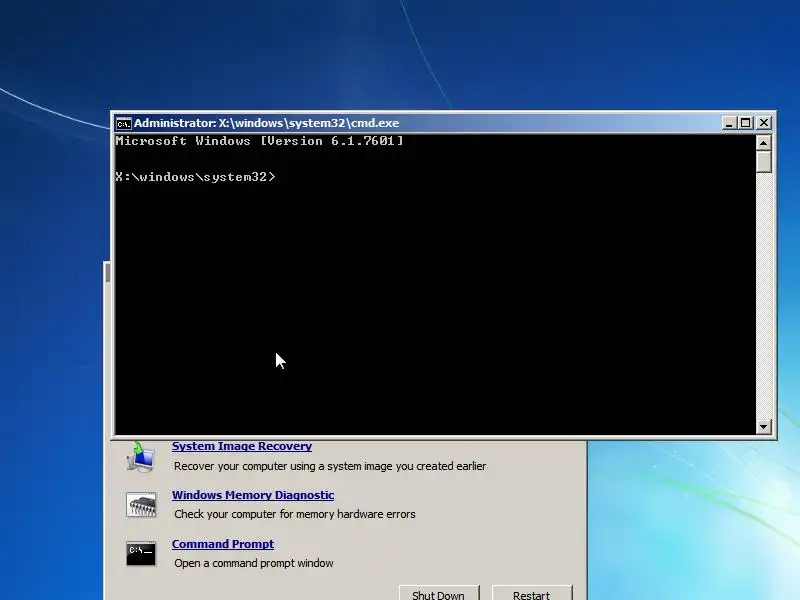This screenshot has height=600, width=800.
Task: Click 'Open a command prompt window' description
Action: pyautogui.click(x=254, y=563)
